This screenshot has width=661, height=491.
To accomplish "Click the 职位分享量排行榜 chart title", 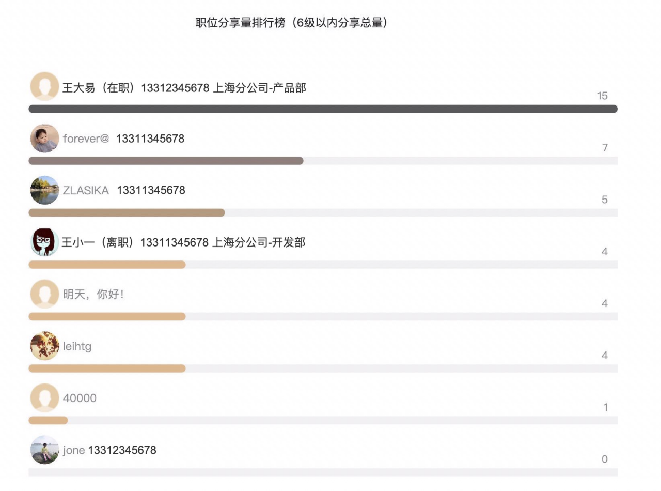I will (x=291, y=22).
